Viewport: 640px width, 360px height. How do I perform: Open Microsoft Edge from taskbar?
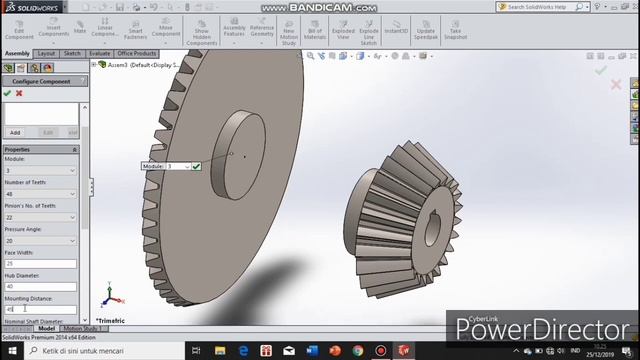pyautogui.click(x=244, y=351)
